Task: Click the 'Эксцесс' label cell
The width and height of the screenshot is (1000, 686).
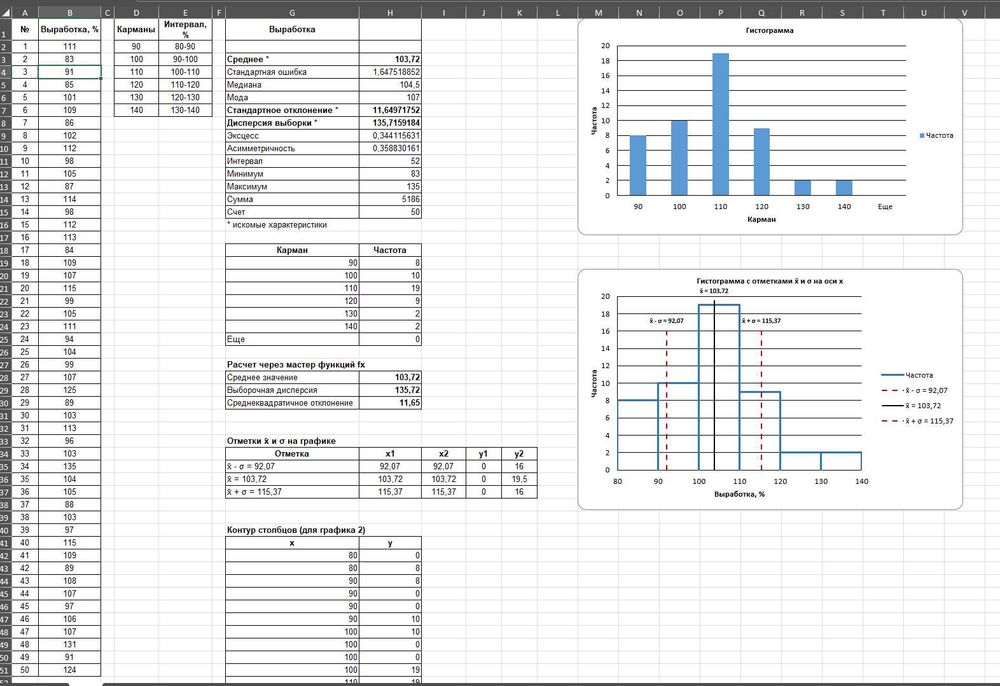Action: coord(292,136)
